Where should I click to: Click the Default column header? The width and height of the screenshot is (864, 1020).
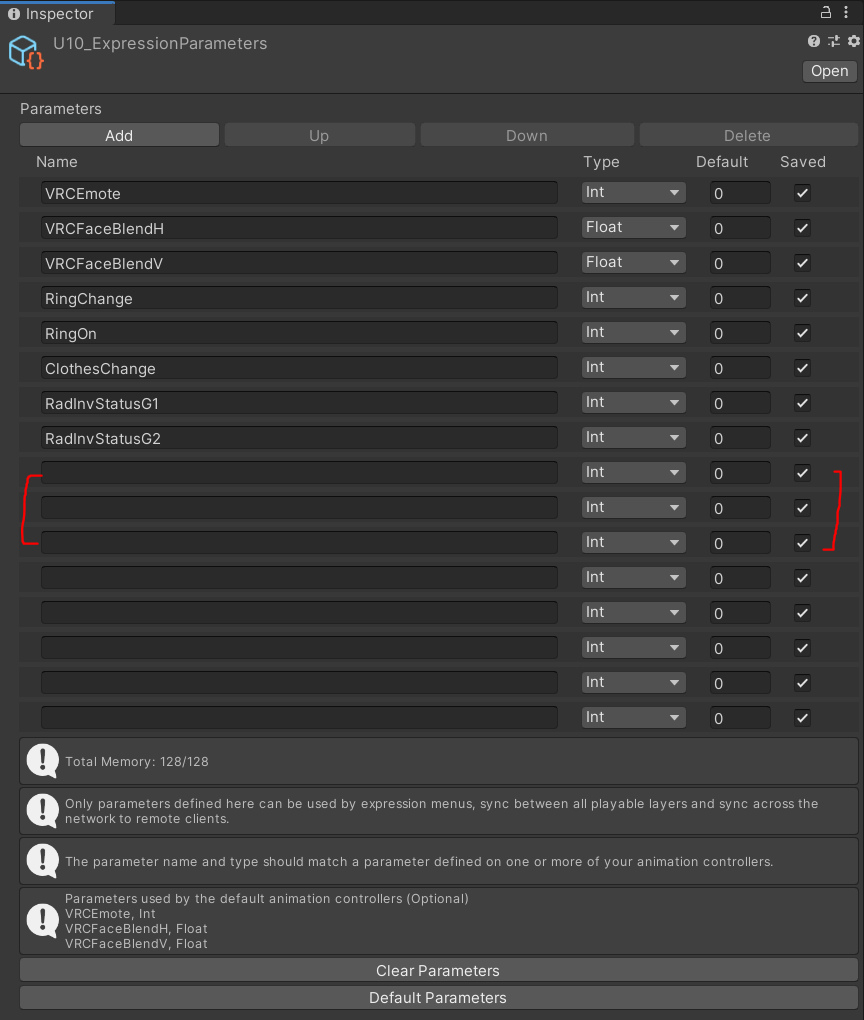tap(722, 161)
